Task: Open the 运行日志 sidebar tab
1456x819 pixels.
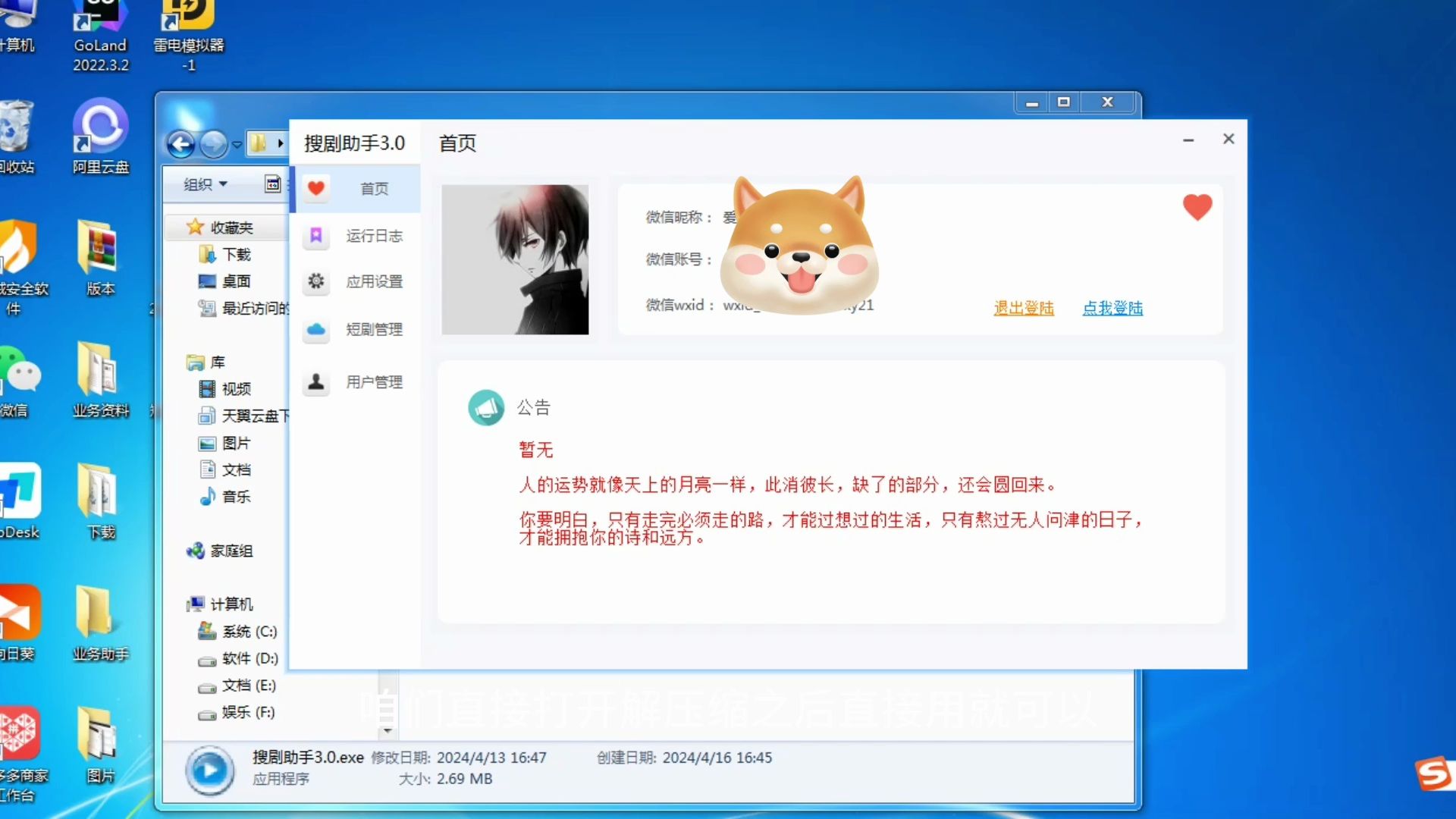Action: click(355, 236)
